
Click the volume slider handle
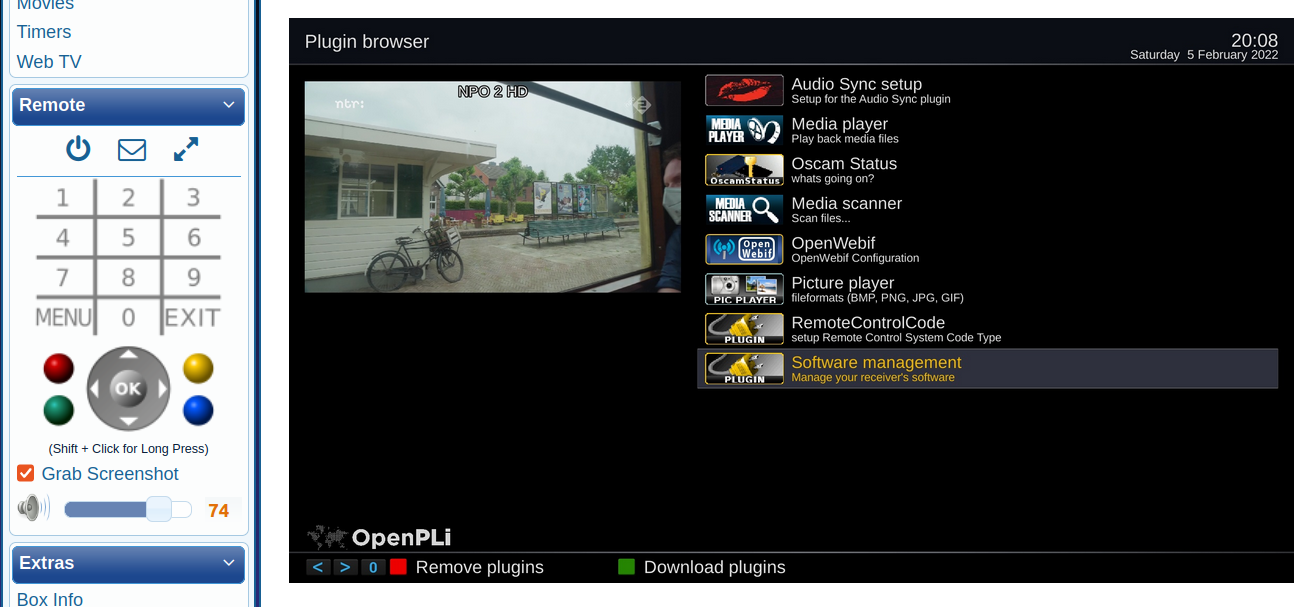(x=159, y=509)
